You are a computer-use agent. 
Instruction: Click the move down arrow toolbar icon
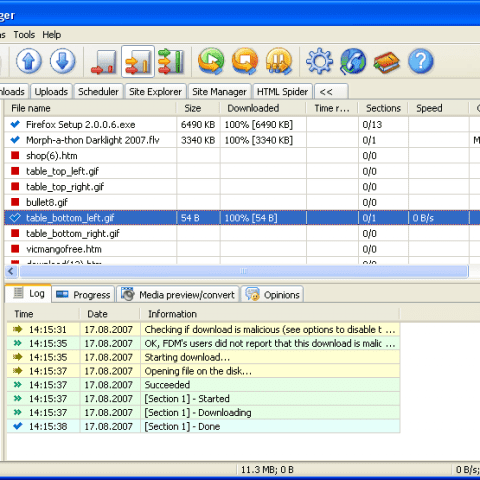62,61
